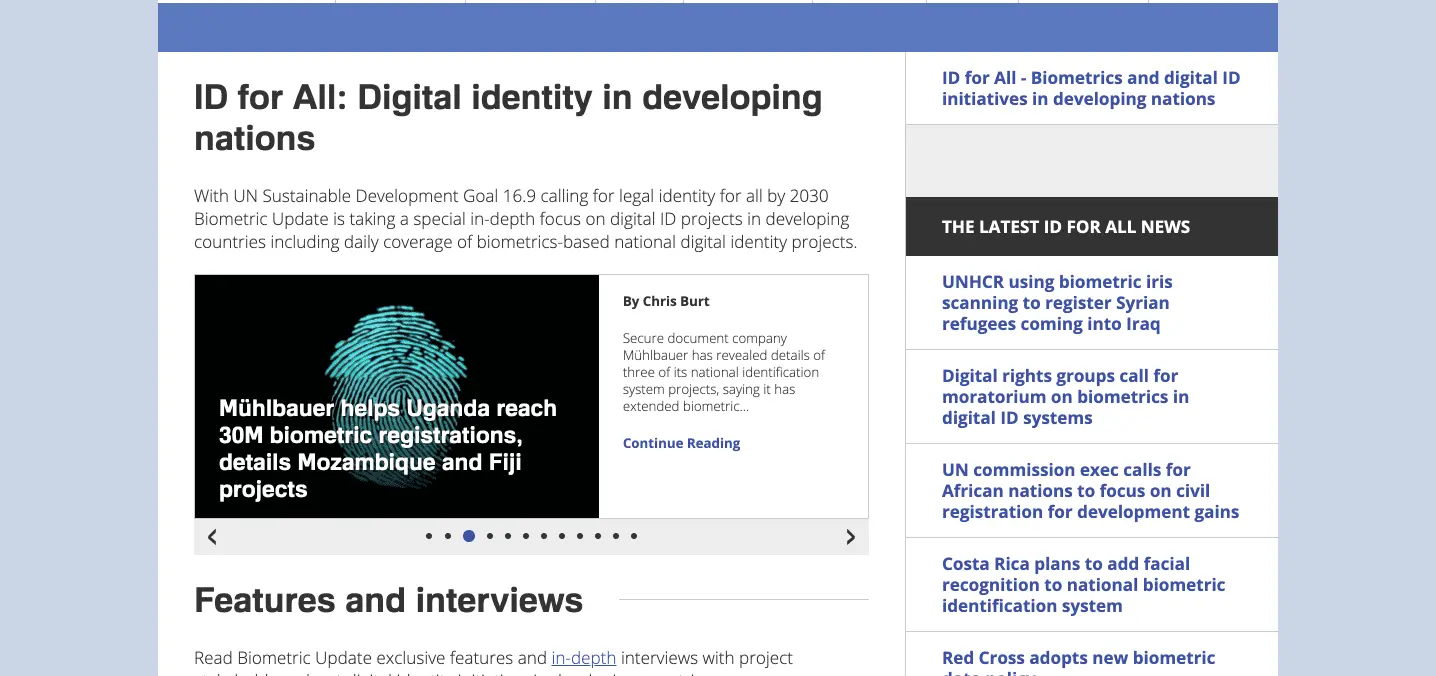Jump to the fourth carousel dot
1436x676 pixels.
click(489, 536)
